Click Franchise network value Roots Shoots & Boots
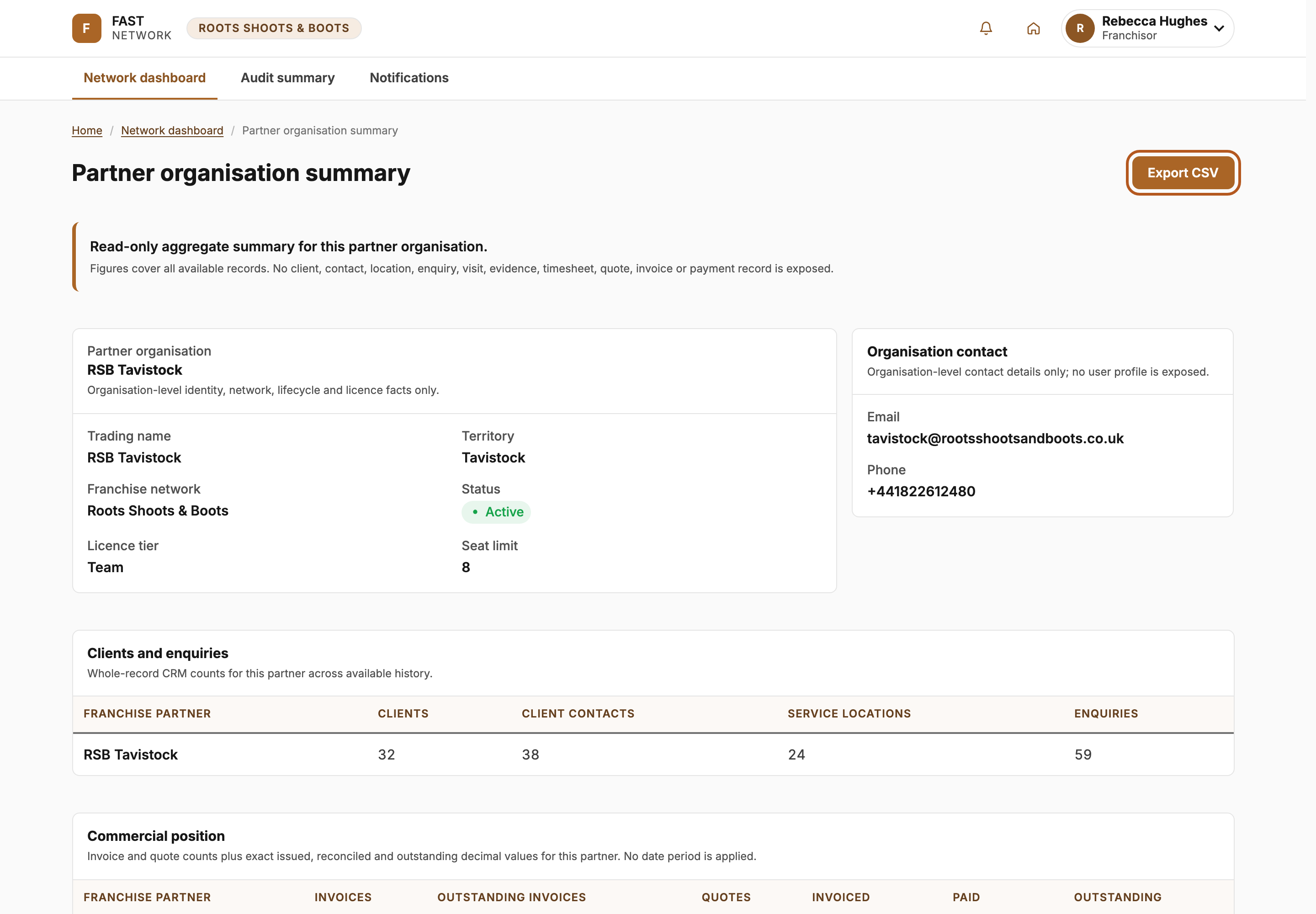The height and width of the screenshot is (914, 1316). coord(158,511)
